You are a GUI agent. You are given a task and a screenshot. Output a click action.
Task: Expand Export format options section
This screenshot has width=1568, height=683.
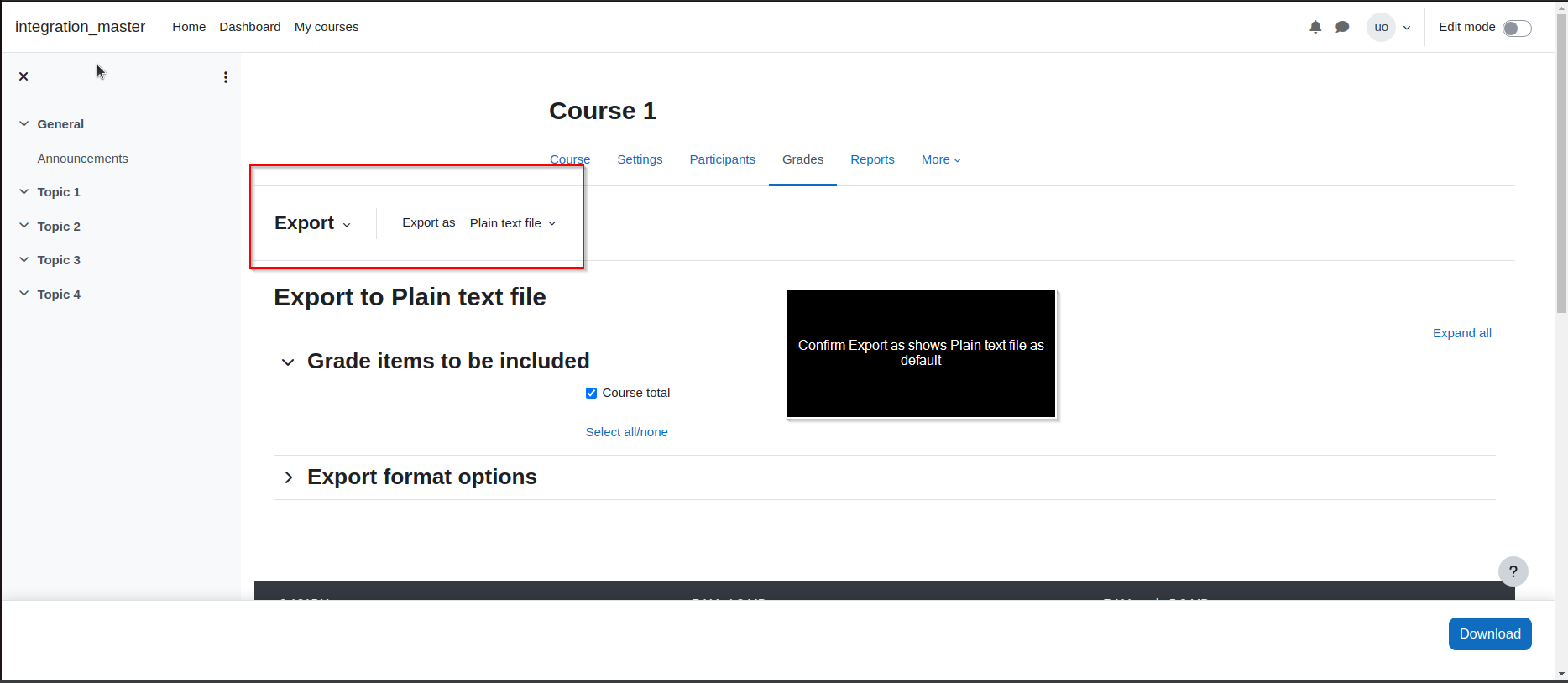tap(288, 477)
